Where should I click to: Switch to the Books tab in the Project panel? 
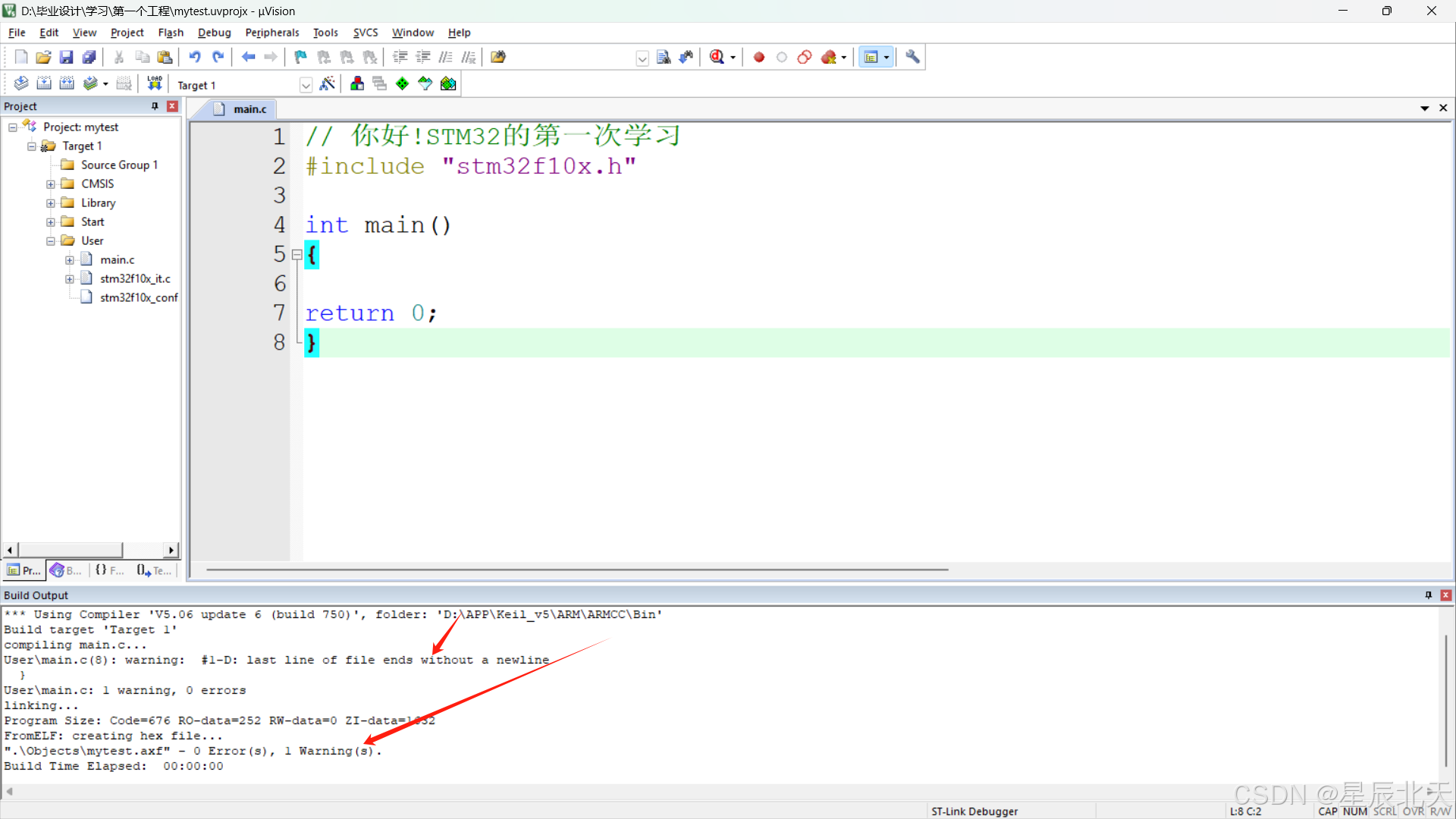point(66,570)
